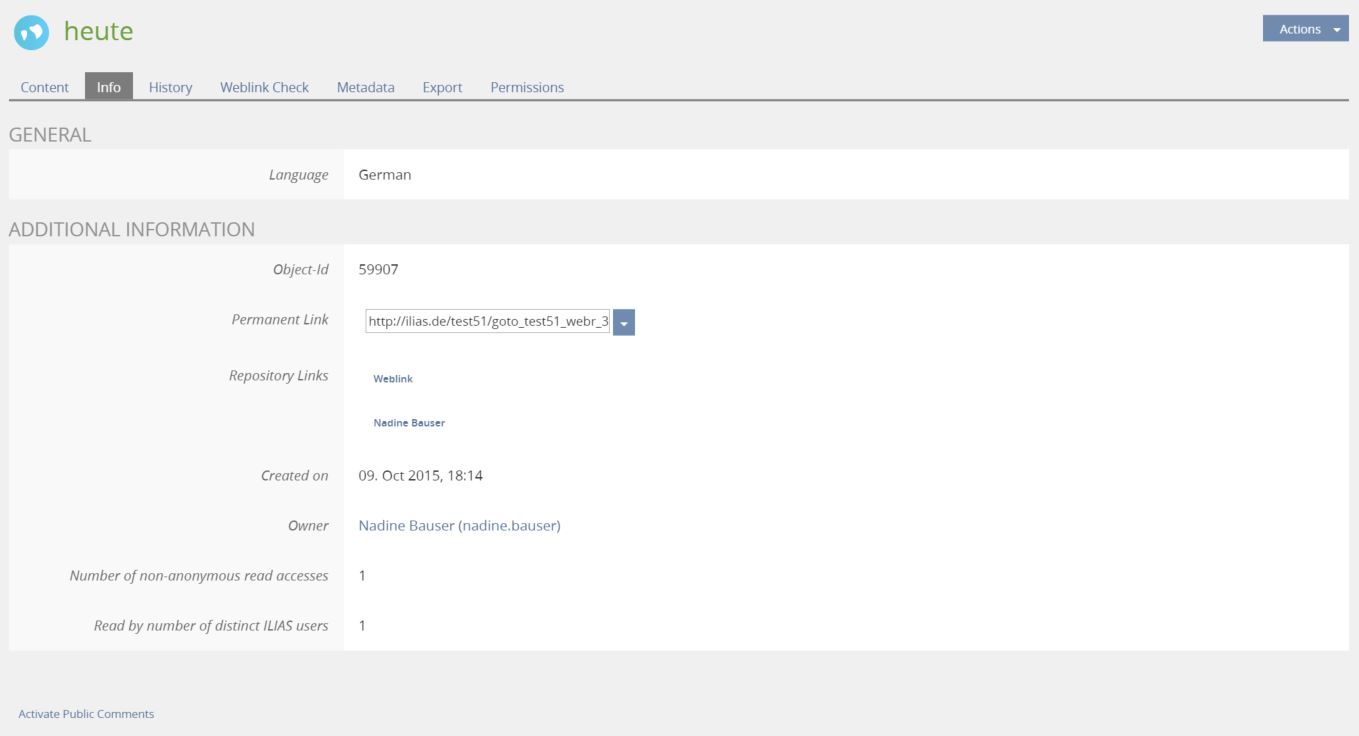
Task: Go to the Weblink Check tab
Action: pos(264,87)
